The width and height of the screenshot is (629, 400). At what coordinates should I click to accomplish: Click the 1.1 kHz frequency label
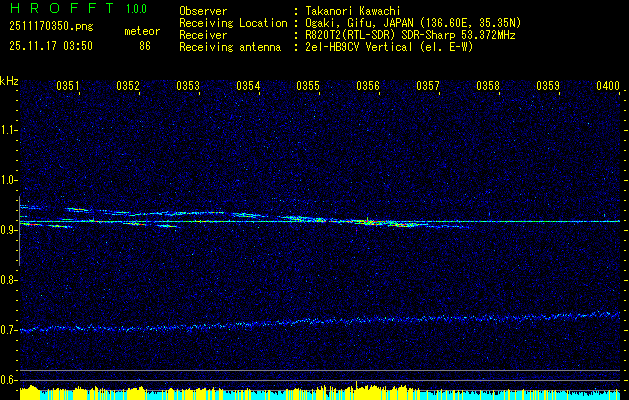9,129
